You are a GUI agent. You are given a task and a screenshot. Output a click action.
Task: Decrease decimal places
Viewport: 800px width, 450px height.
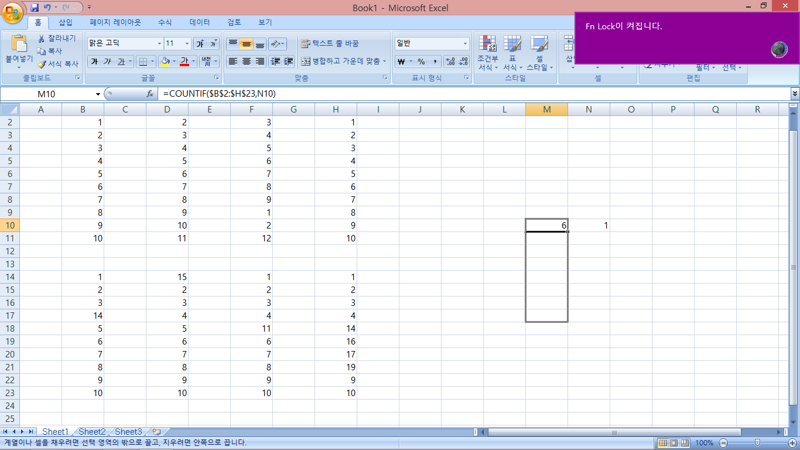point(463,62)
